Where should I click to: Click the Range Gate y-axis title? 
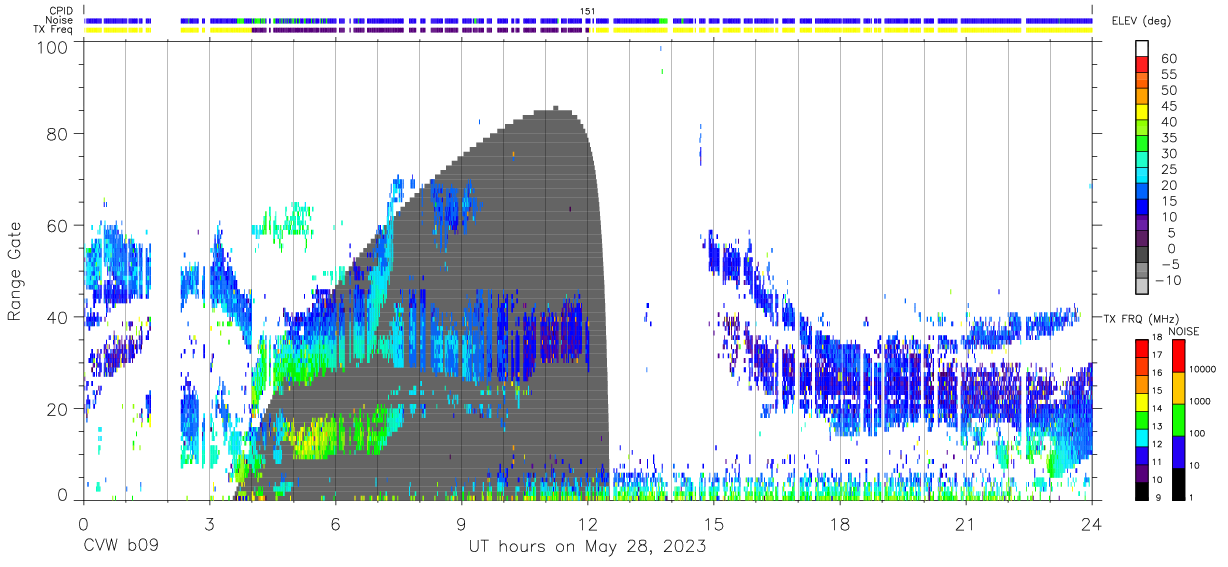(x=15, y=272)
